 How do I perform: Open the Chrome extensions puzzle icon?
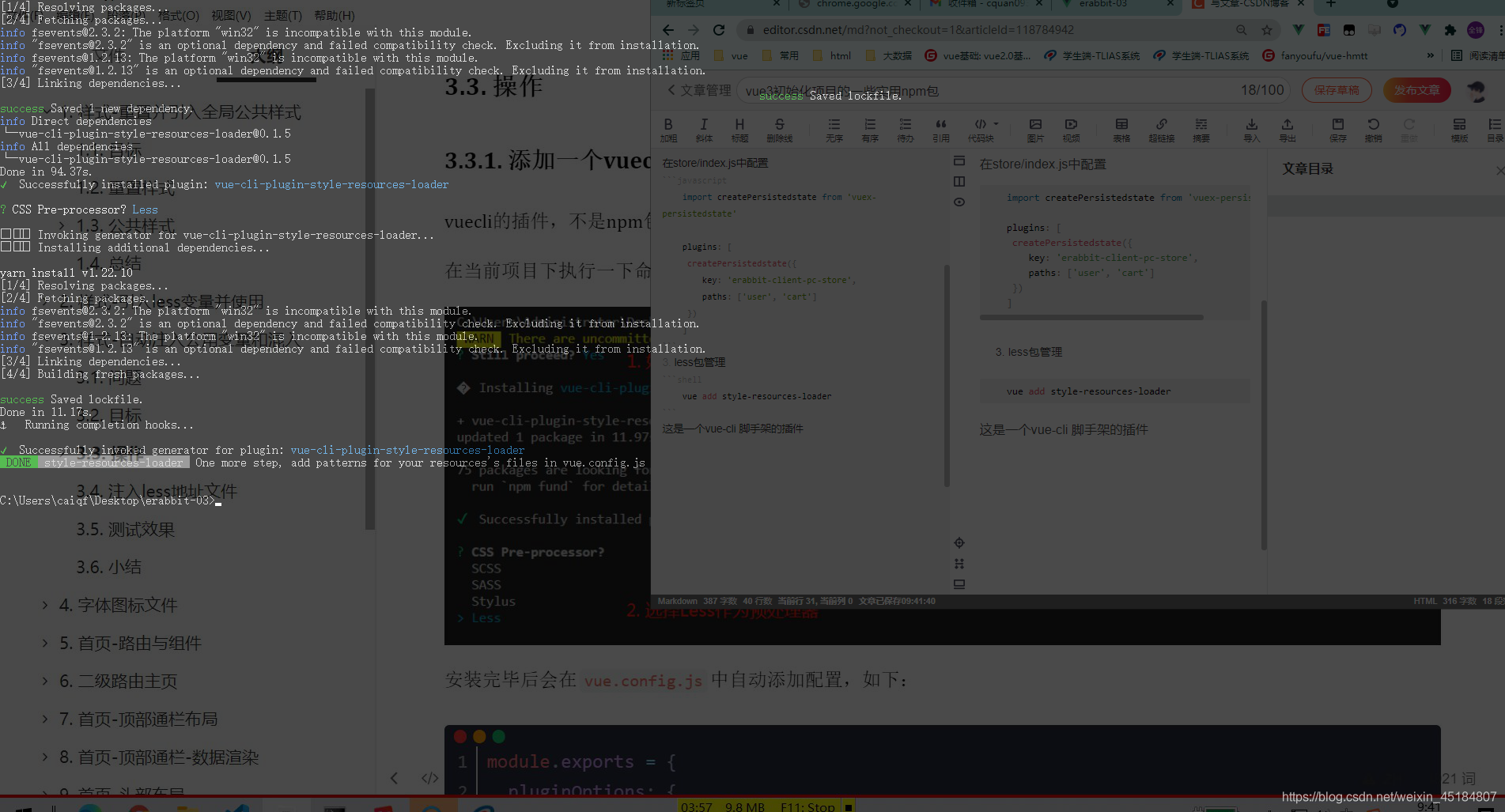point(1450,30)
